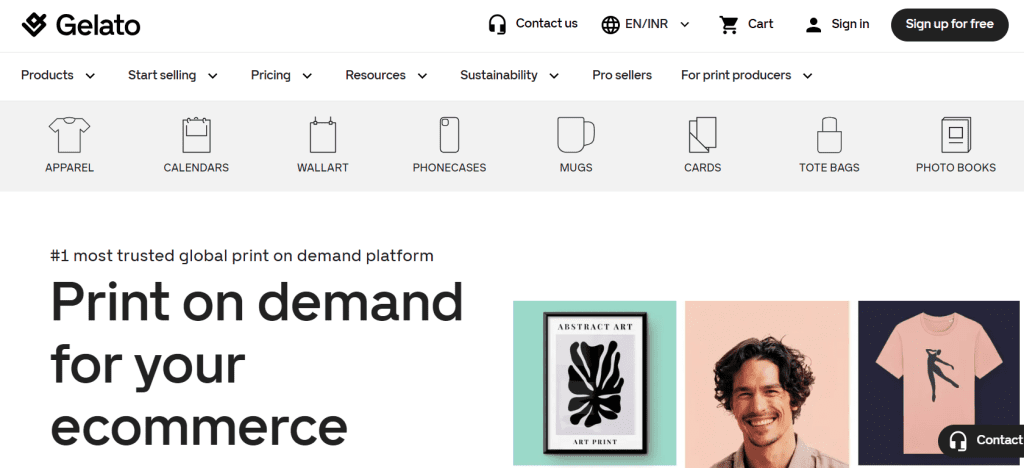Viewport: 1024px width, 468px height.
Task: Click the headset icon beside Contact us
Action: [498, 25]
